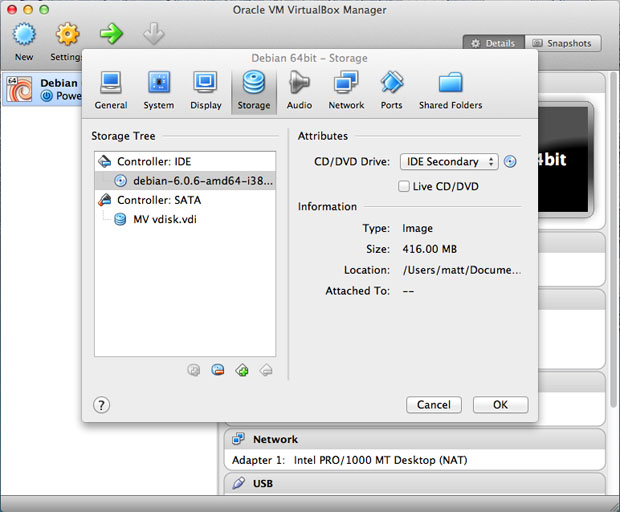
Task: Click the grey Discard down-arrow icon
Action: tap(153, 34)
